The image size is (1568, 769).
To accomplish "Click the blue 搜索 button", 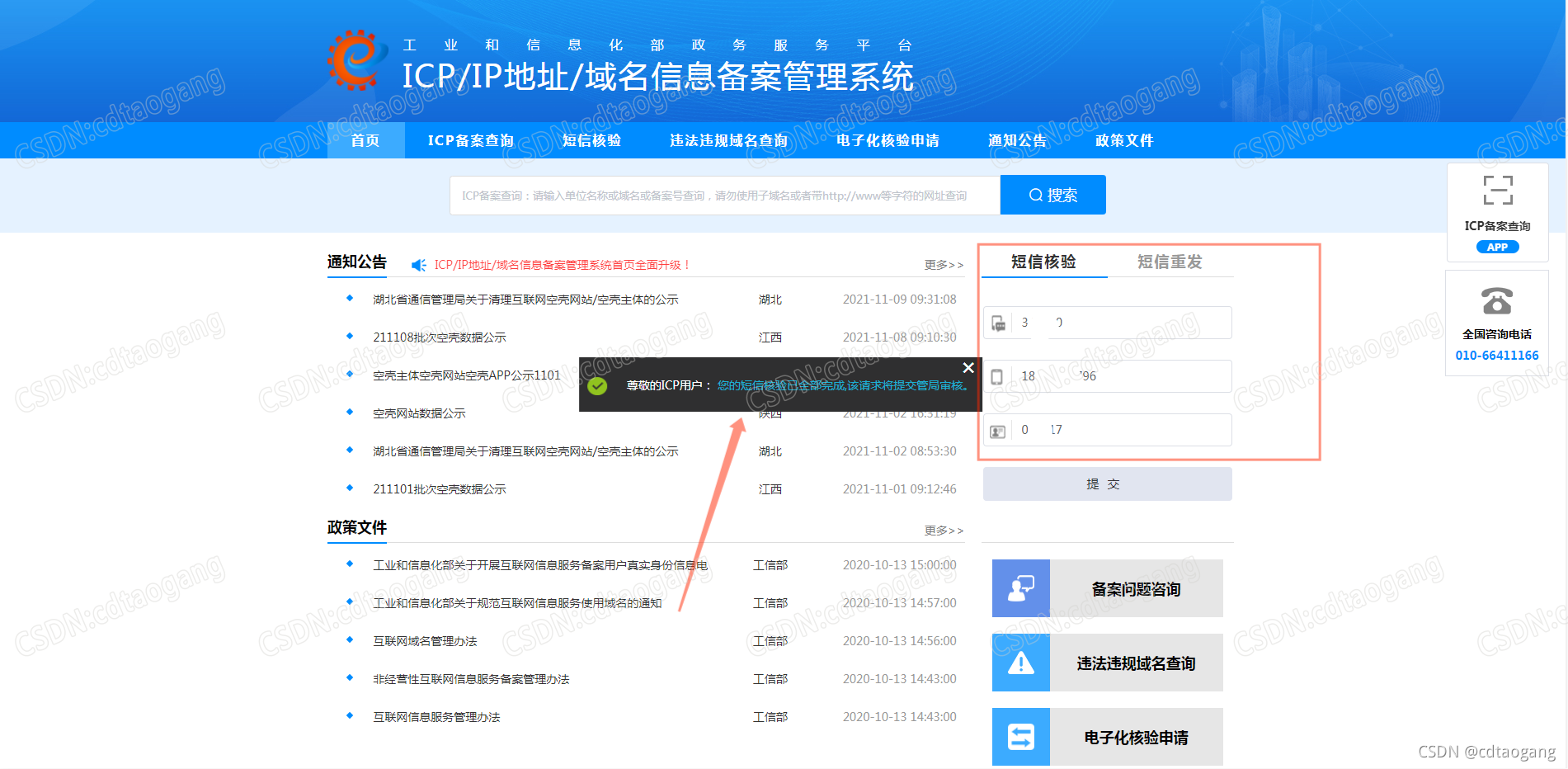I will (1053, 195).
